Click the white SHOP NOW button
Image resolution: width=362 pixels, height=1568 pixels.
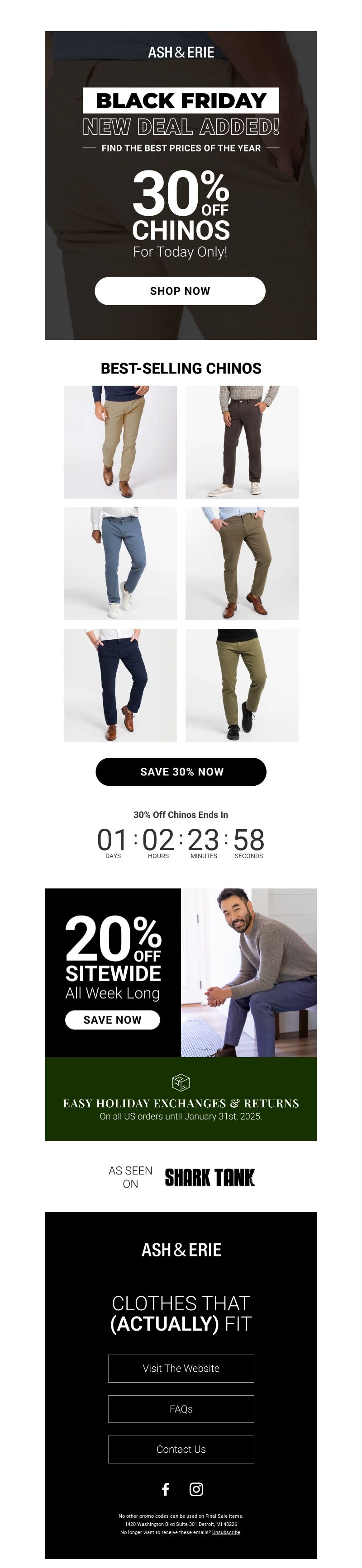(x=181, y=291)
